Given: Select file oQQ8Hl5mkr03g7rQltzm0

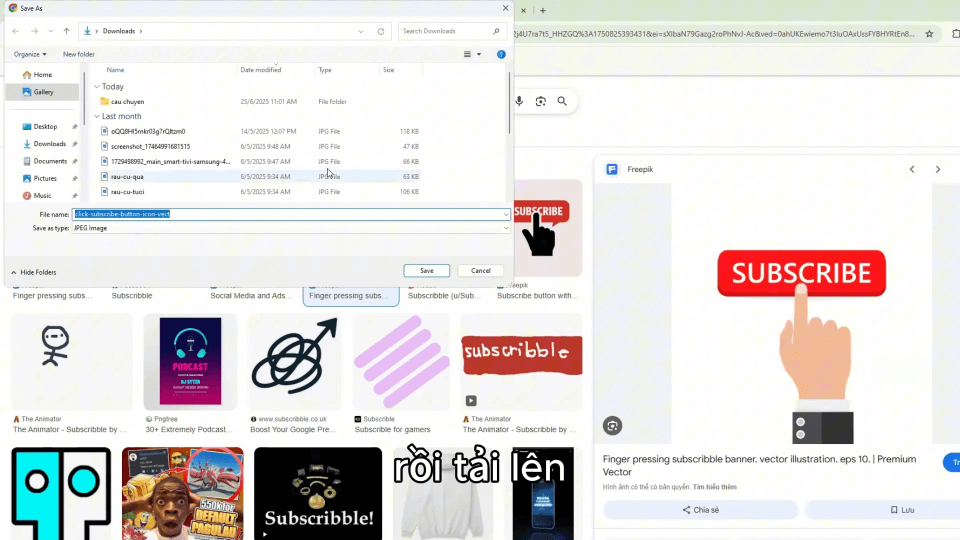Looking at the screenshot, I should point(148,132).
